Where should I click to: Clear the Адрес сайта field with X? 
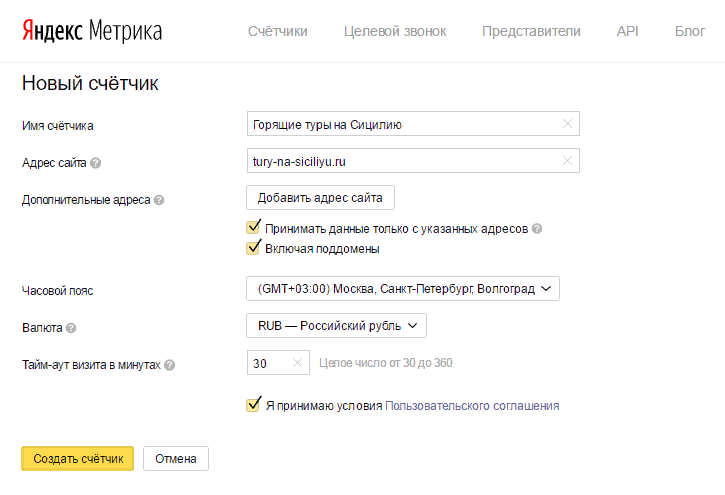click(x=567, y=161)
